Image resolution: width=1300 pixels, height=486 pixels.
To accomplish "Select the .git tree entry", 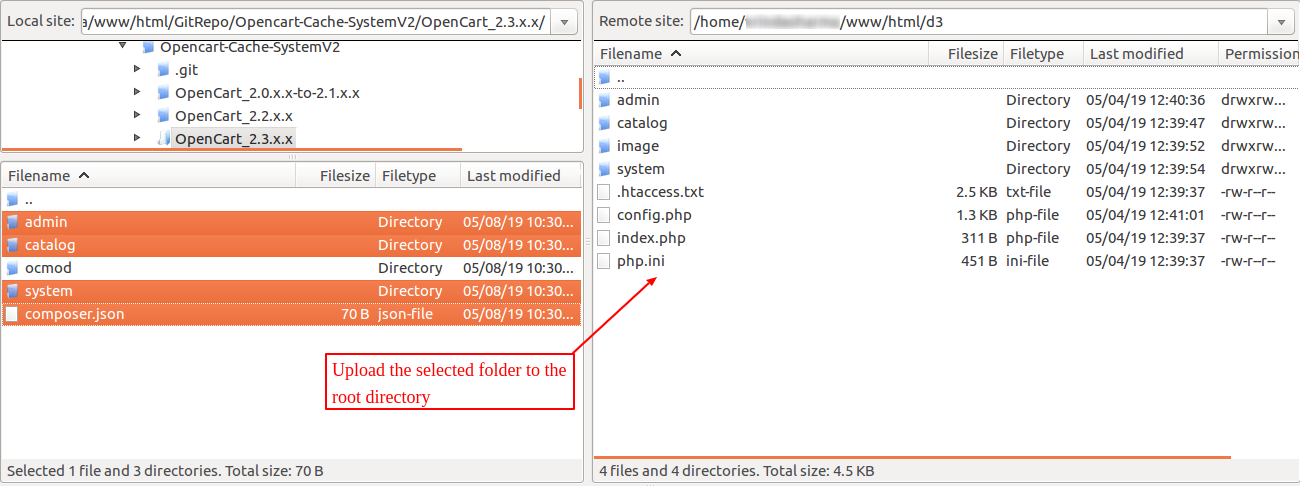I will tap(187, 69).
